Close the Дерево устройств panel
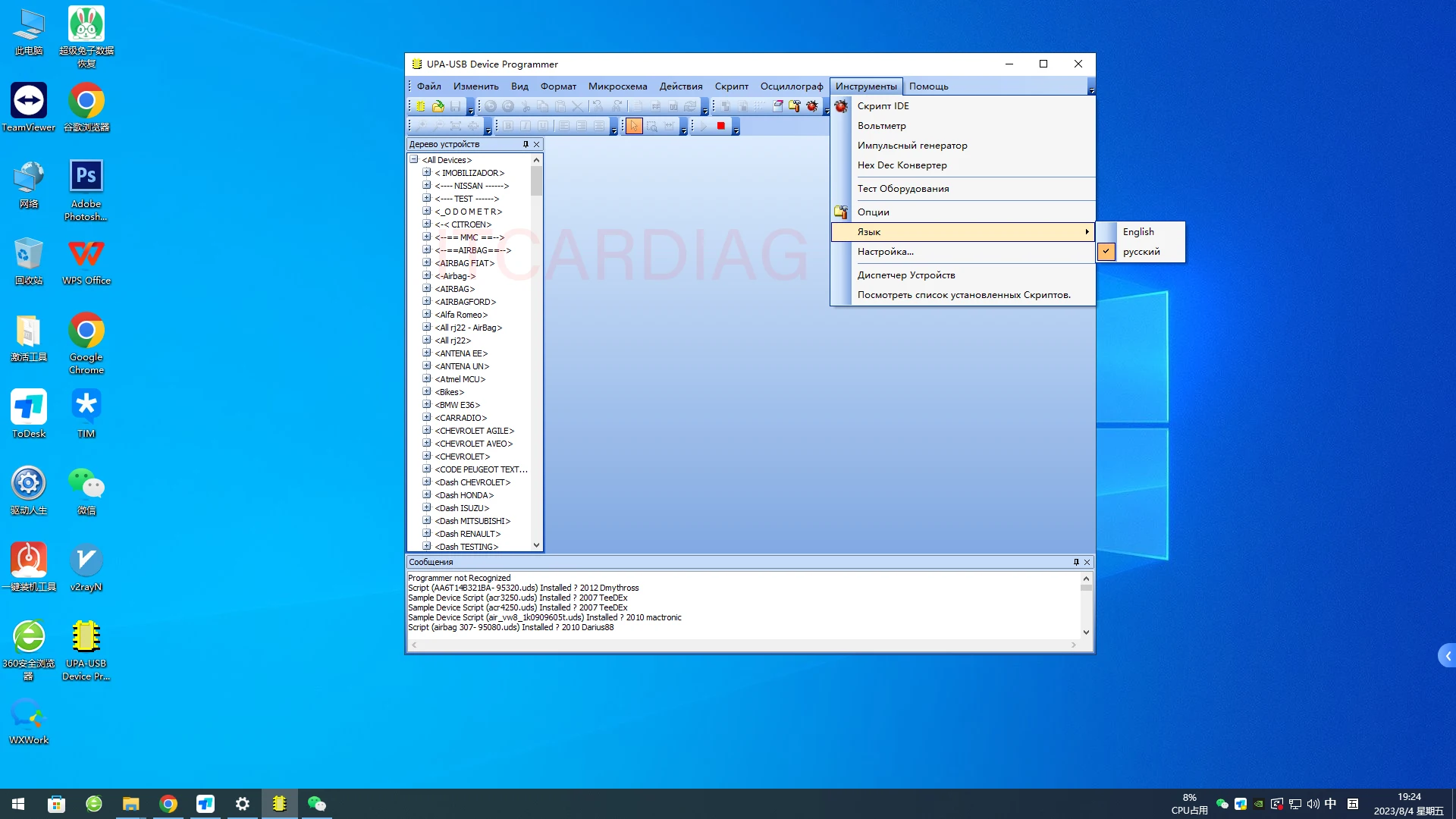Image resolution: width=1456 pixels, height=819 pixels. [x=537, y=144]
